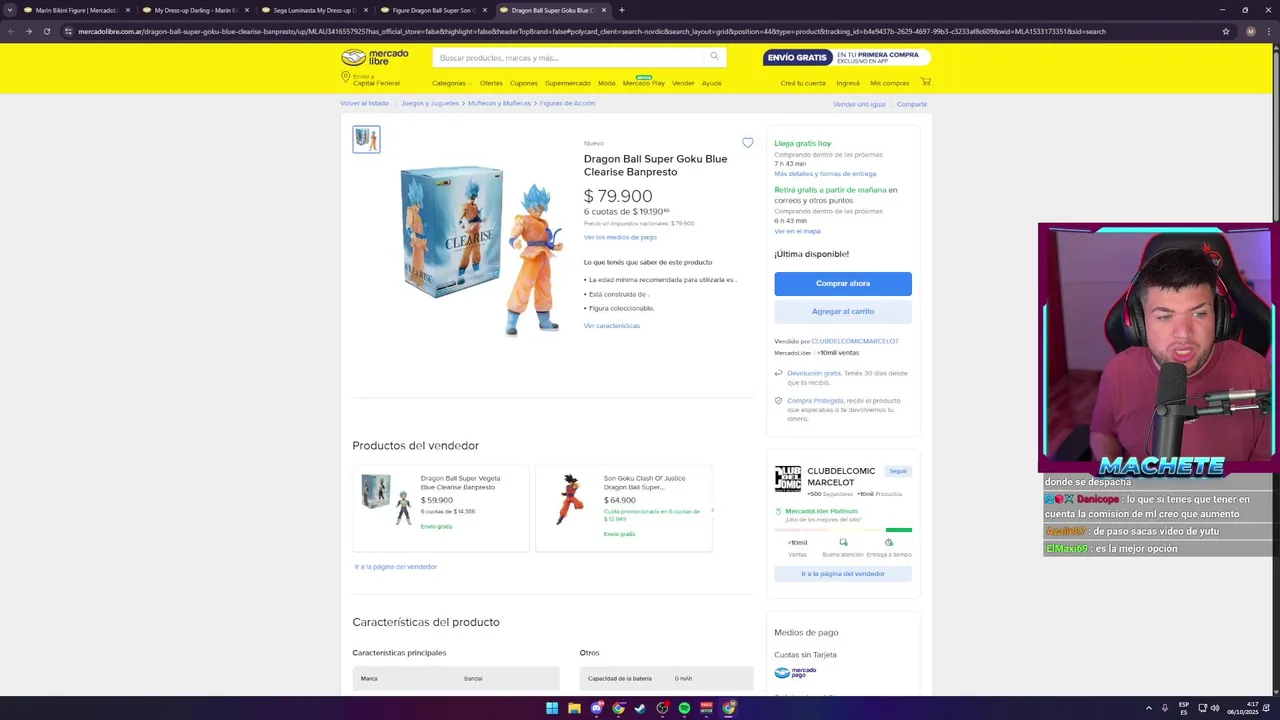1280x720 pixels.
Task: Click the Compra Protegida shield icon
Action: pyautogui.click(x=778, y=401)
